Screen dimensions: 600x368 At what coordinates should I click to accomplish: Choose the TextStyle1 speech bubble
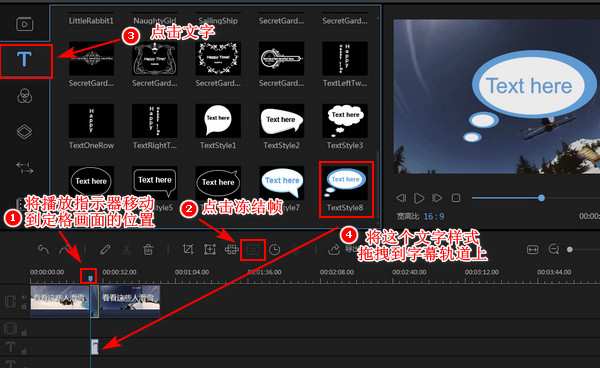(218, 121)
